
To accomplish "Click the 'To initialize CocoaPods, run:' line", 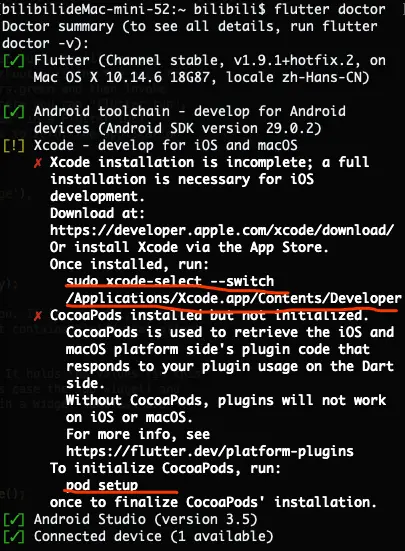I will (165, 468).
